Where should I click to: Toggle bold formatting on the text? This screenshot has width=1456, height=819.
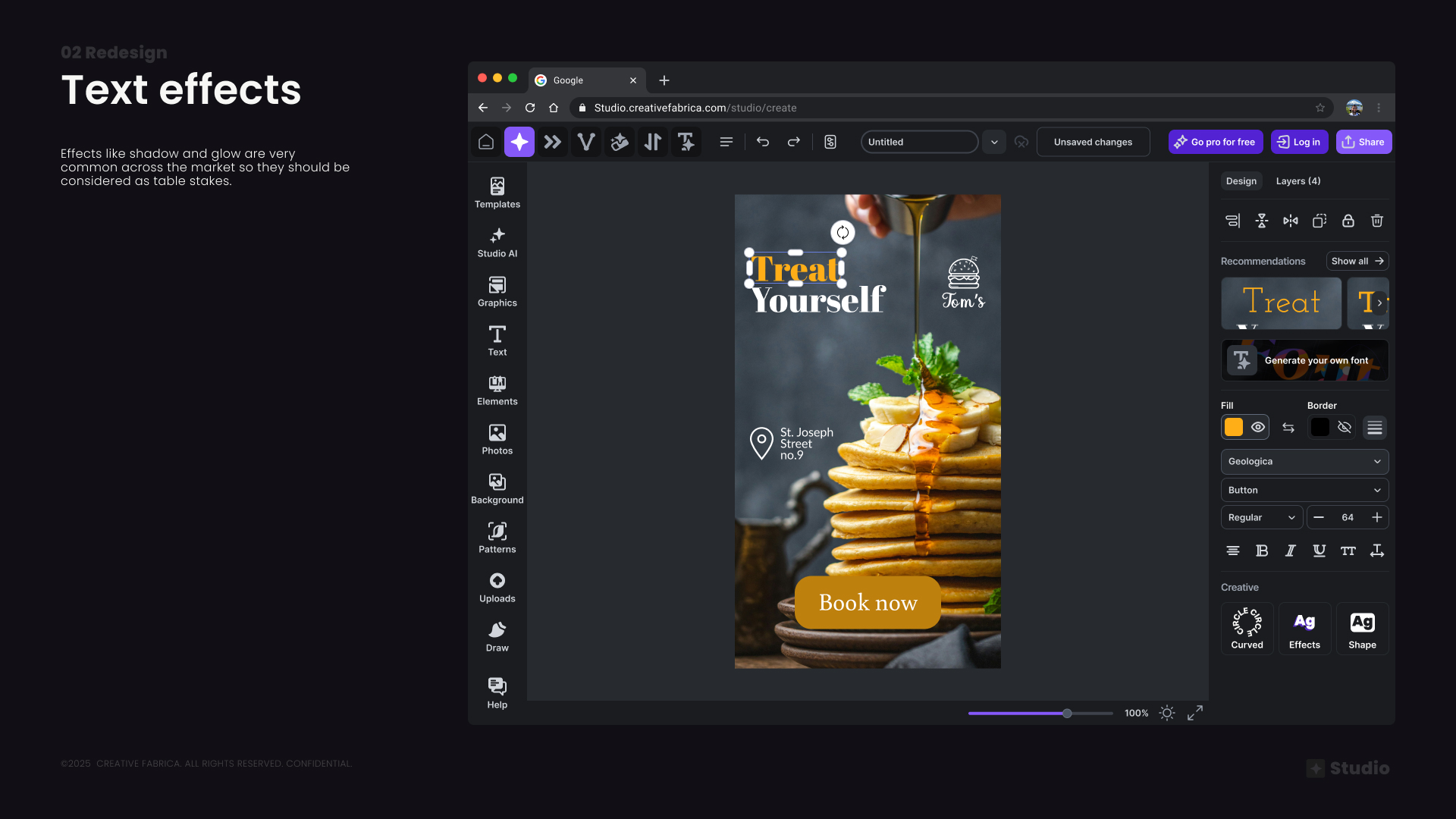1261,551
